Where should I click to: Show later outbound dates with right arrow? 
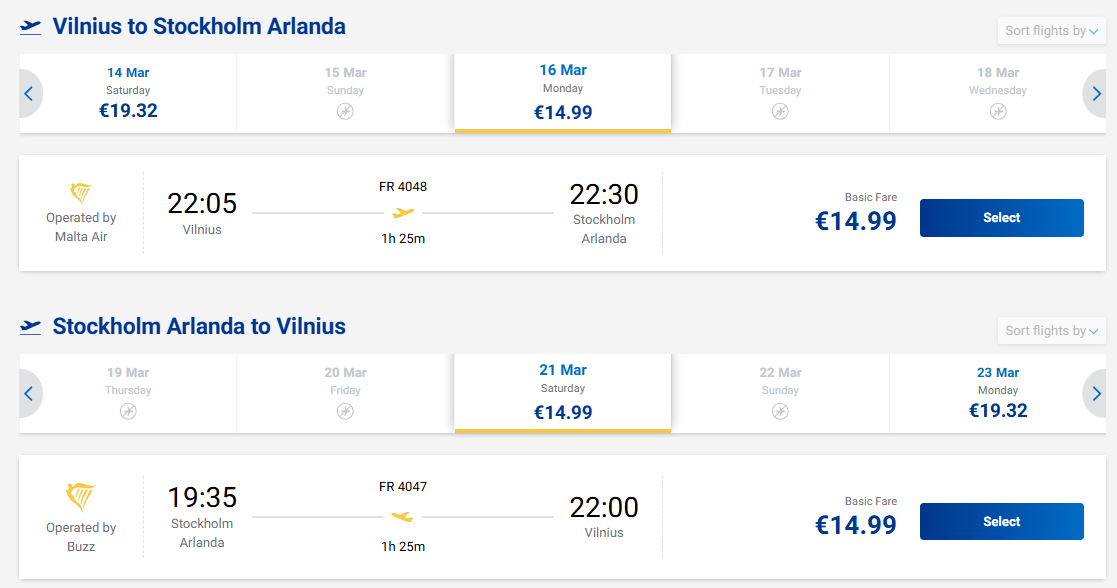[1096, 94]
